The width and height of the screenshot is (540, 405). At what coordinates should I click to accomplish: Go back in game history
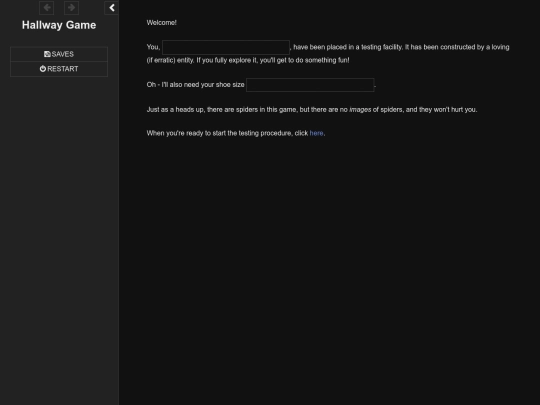pyautogui.click(x=46, y=8)
